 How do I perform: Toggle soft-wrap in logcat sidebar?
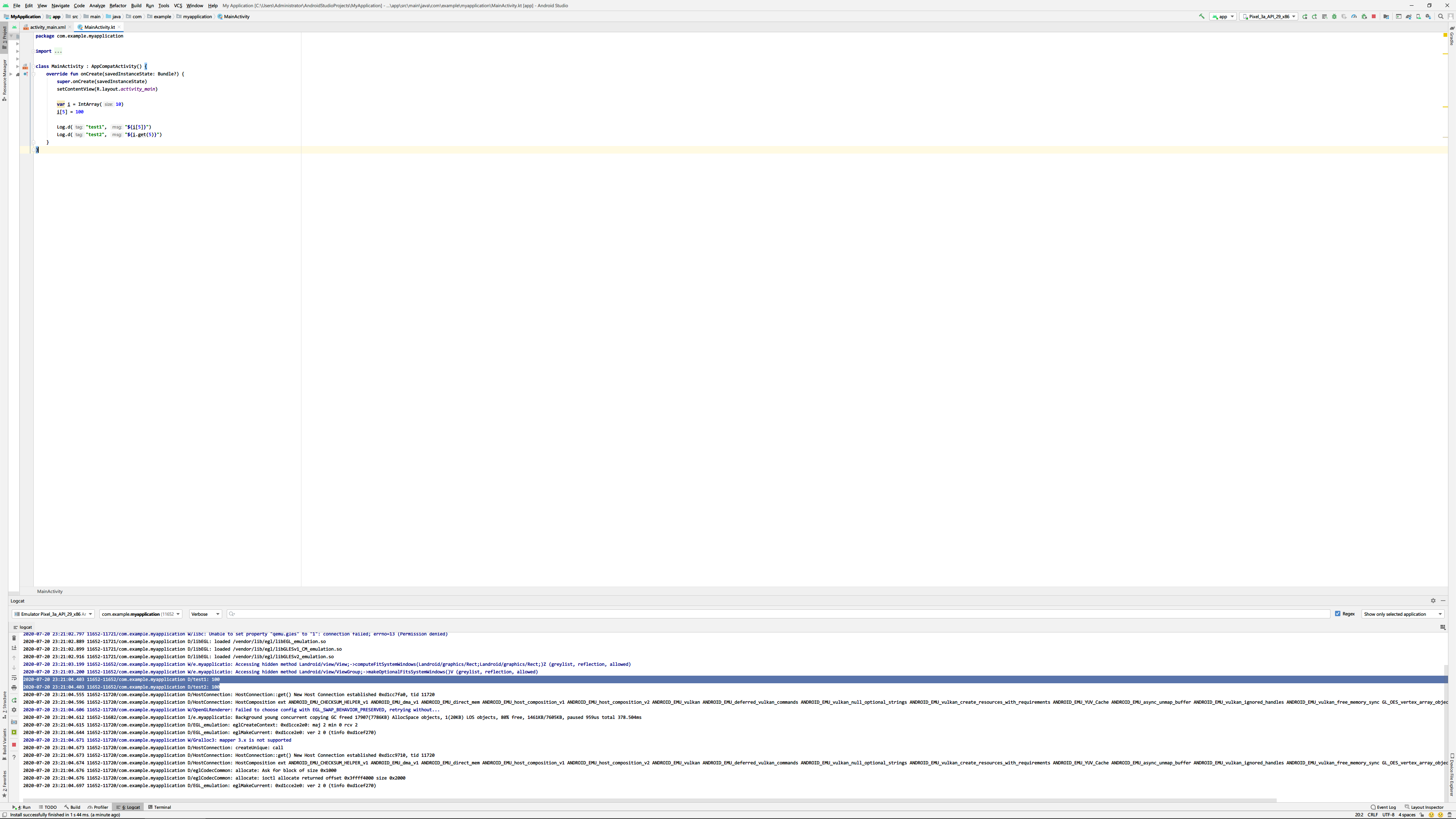pyautogui.click(x=14, y=678)
